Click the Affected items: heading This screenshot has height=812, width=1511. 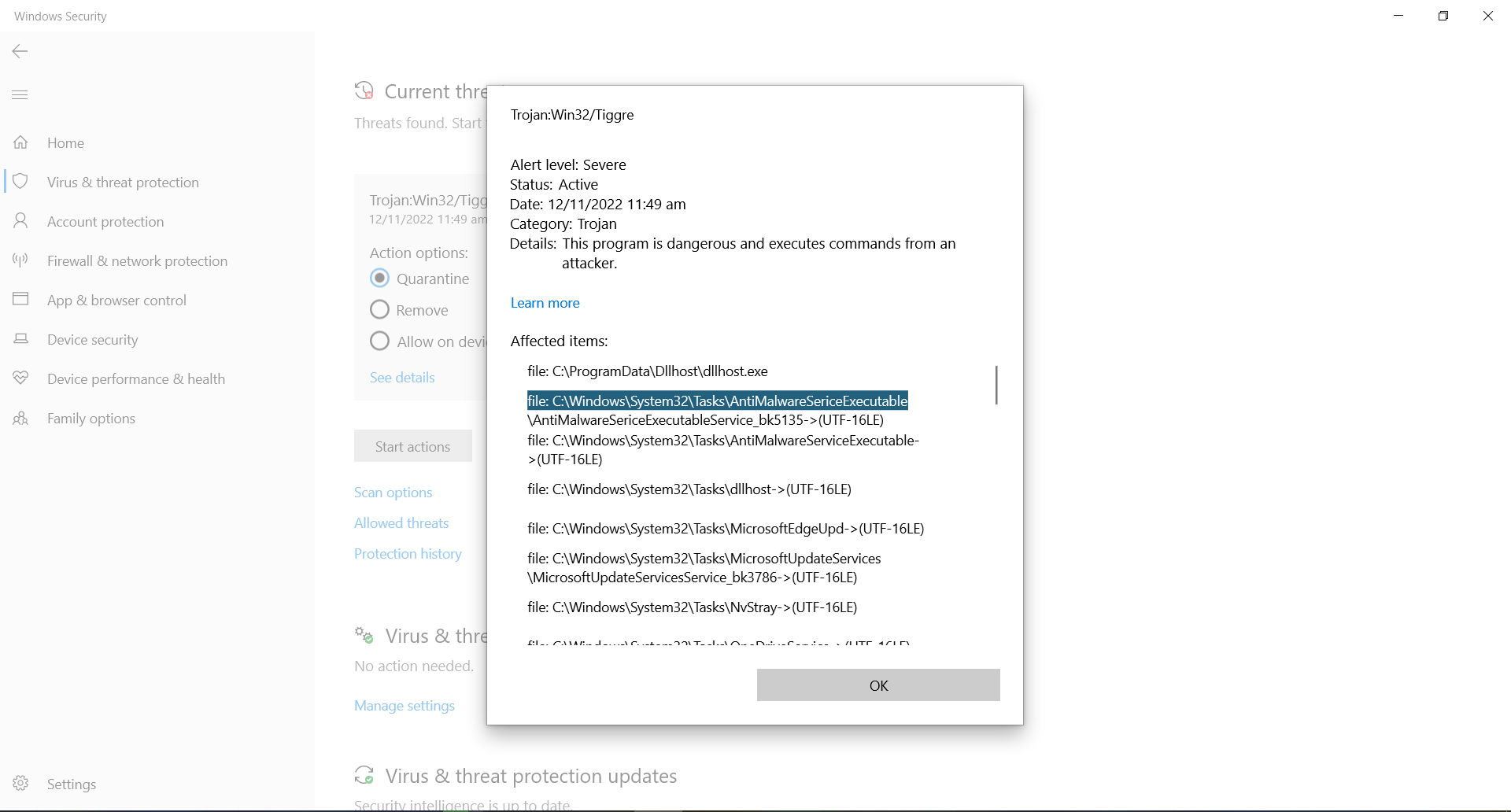(x=560, y=341)
